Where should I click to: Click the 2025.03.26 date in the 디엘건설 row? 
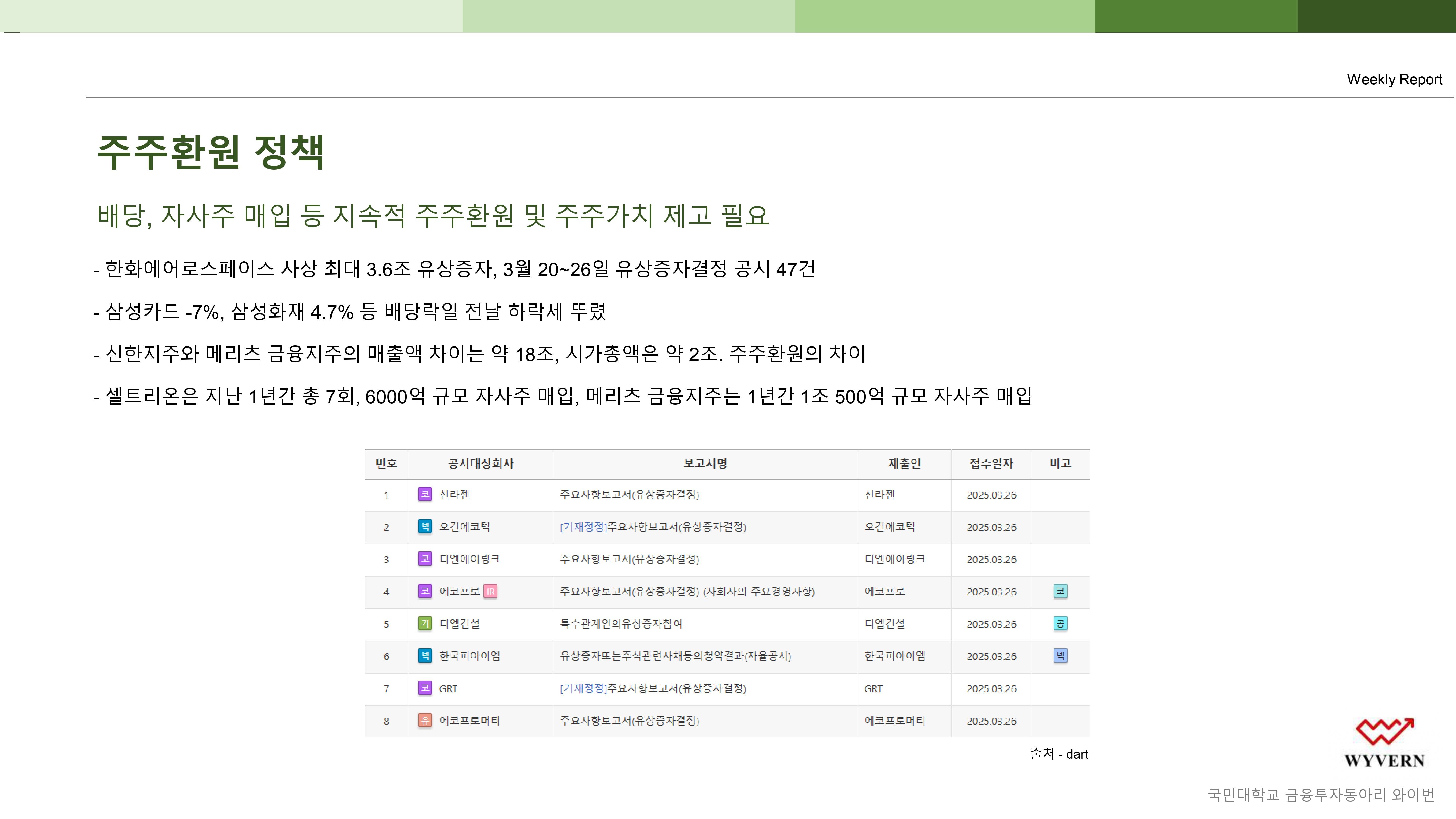(x=991, y=624)
